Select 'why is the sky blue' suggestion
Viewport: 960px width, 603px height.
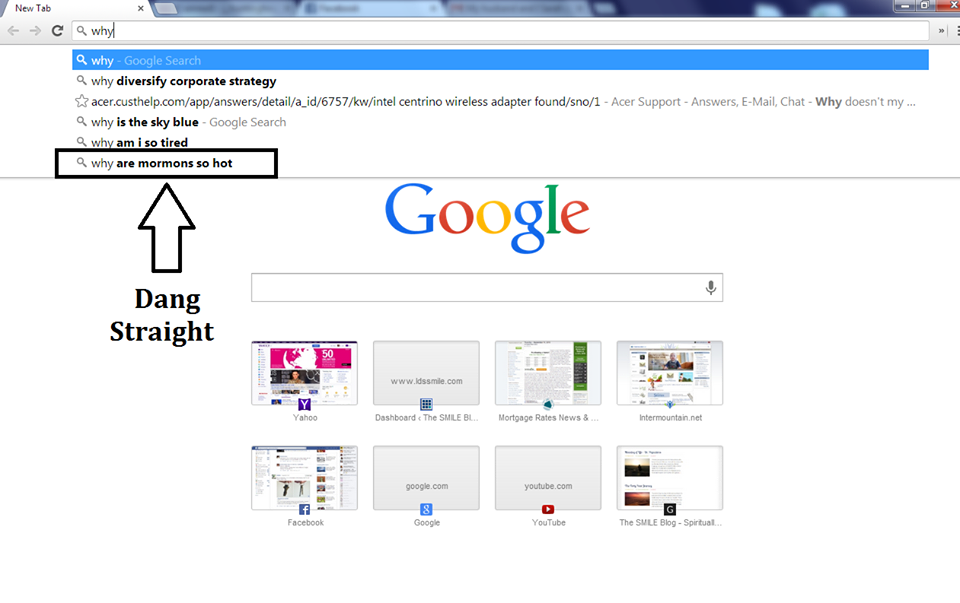pos(500,122)
